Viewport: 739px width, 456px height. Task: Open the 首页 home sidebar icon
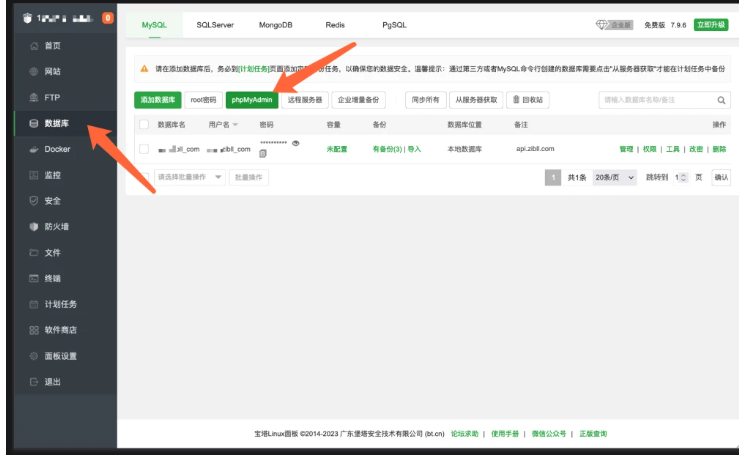(34, 46)
